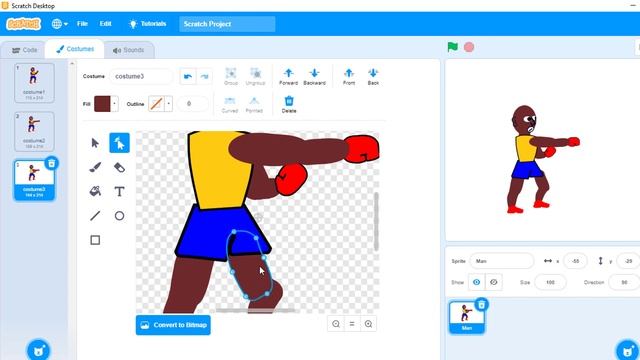Edit the sprite Direction field
The height and width of the screenshot is (360, 640).
[x=624, y=282]
